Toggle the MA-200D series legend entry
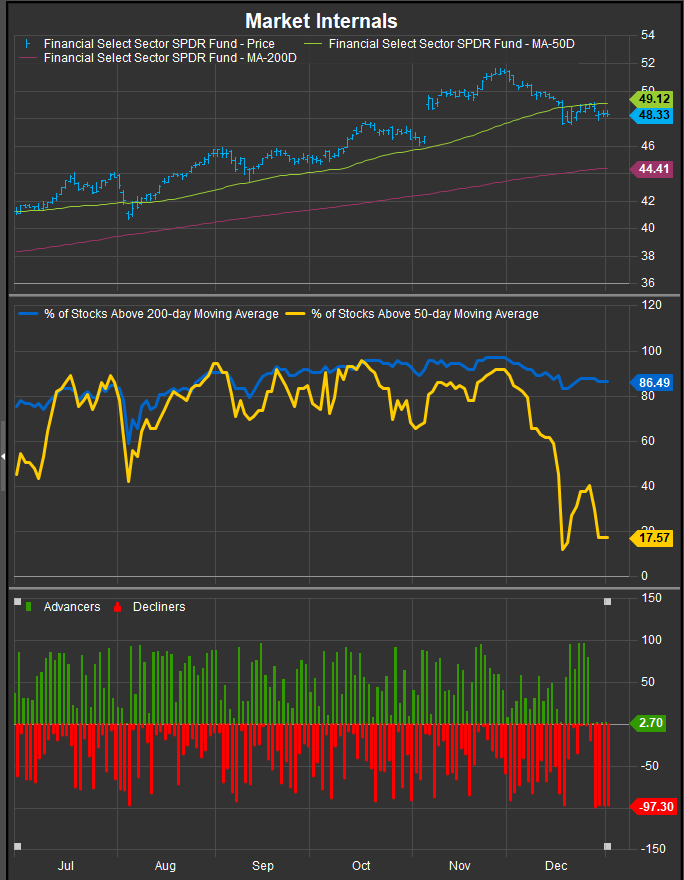 pos(170,59)
